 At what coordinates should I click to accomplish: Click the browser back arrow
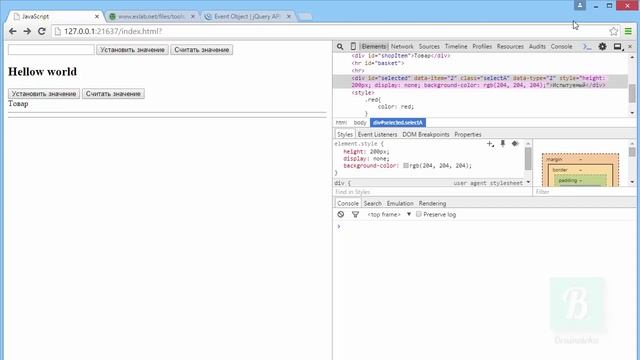(13, 31)
